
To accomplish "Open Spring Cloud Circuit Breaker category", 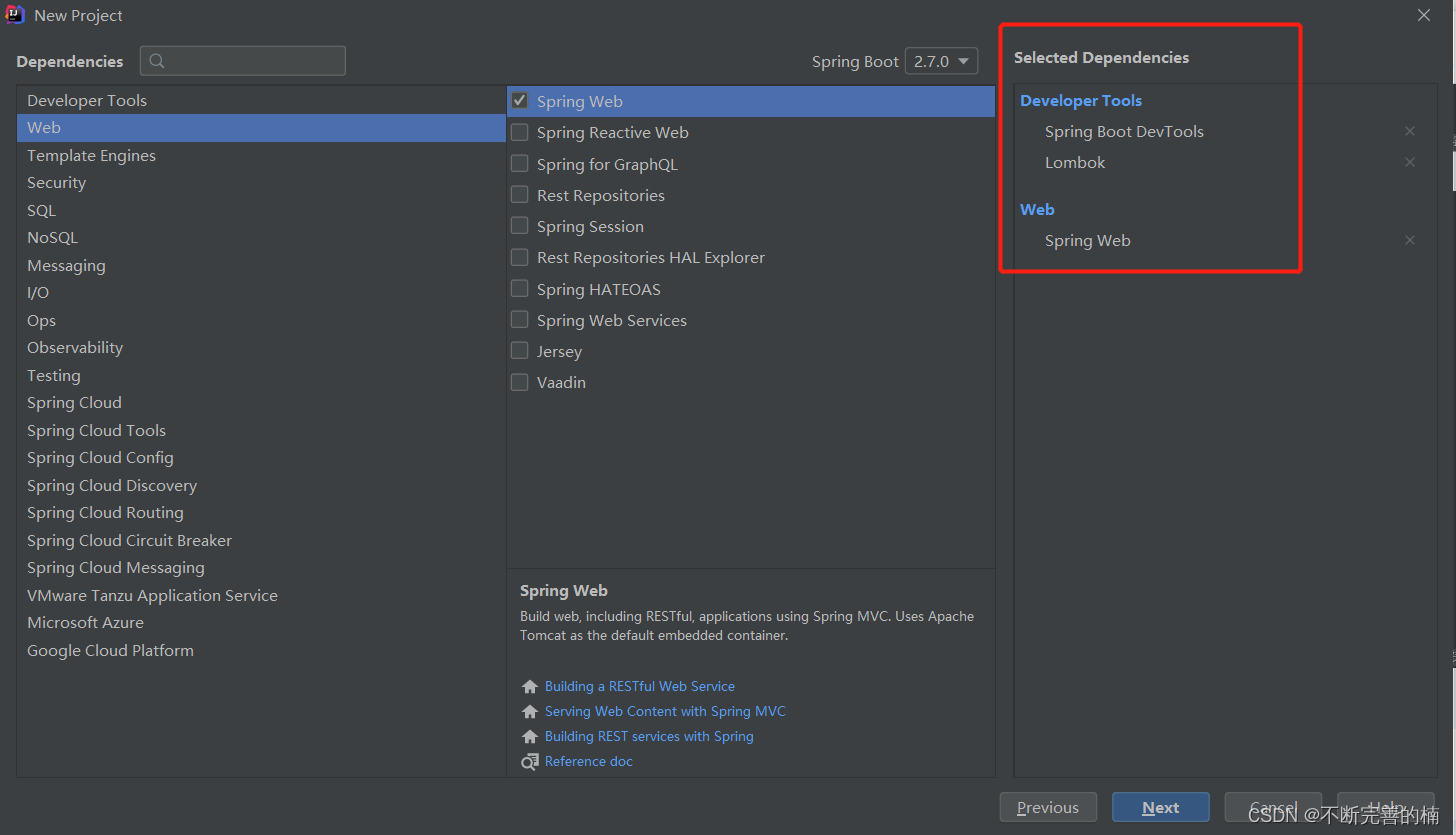I will [x=261, y=540].
